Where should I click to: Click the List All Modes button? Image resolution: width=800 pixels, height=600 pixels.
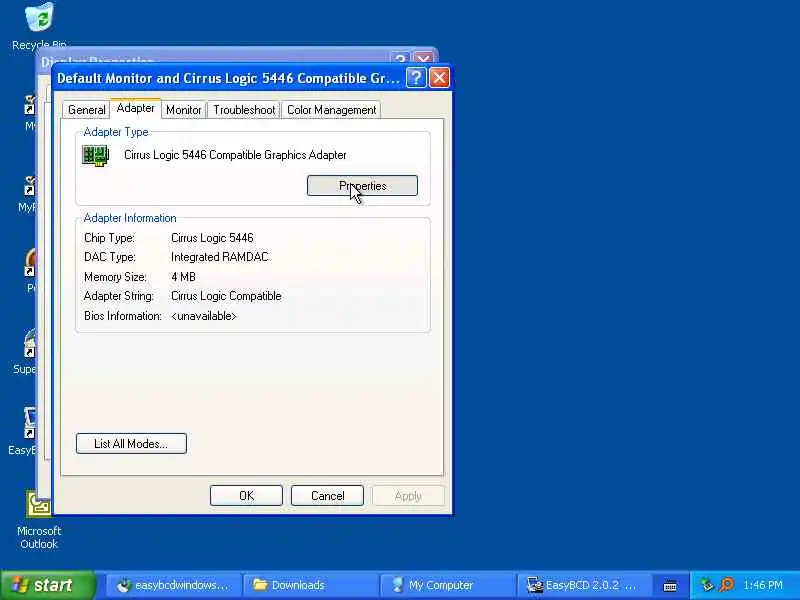tap(131, 443)
